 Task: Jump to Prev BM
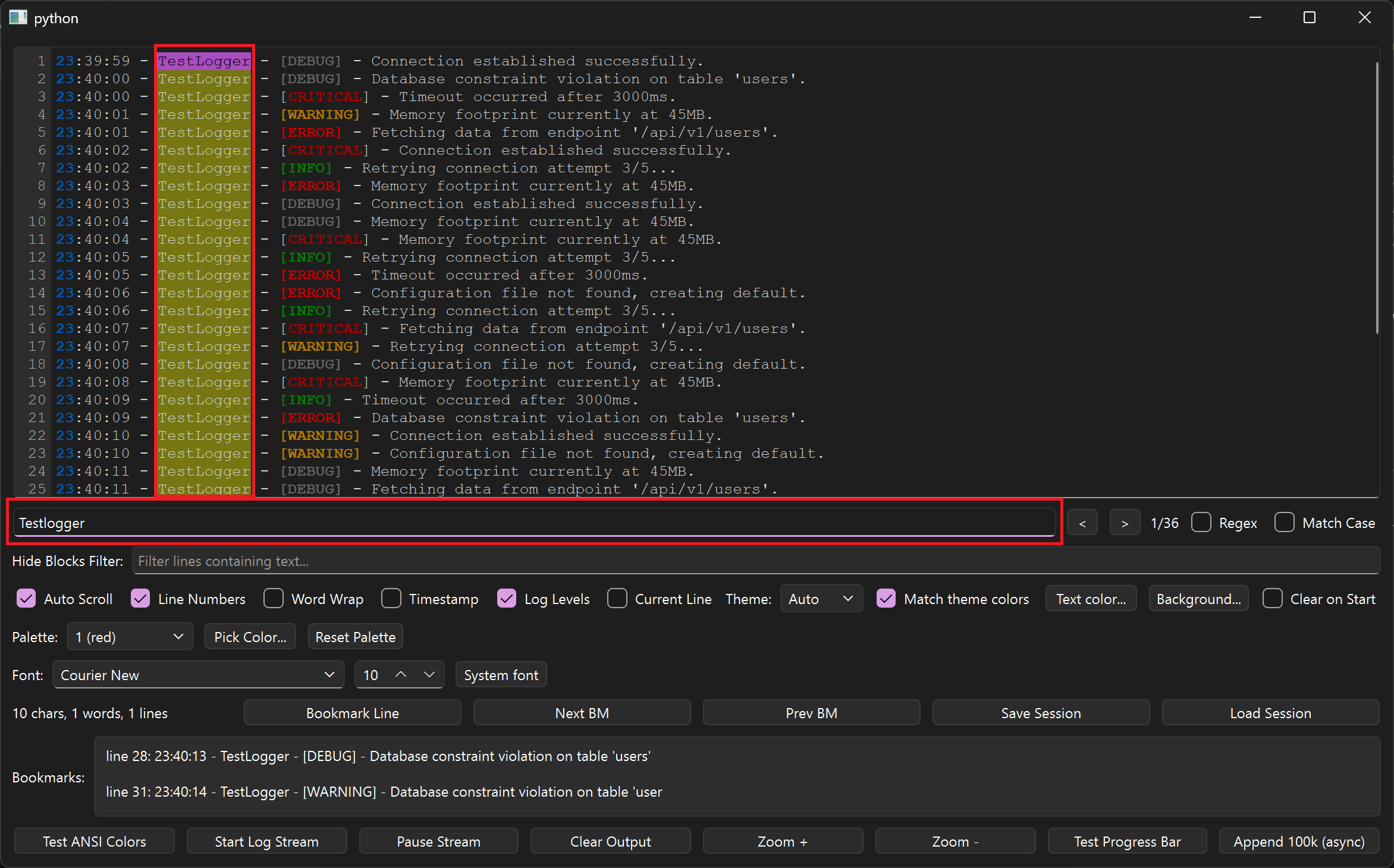[x=811, y=713]
